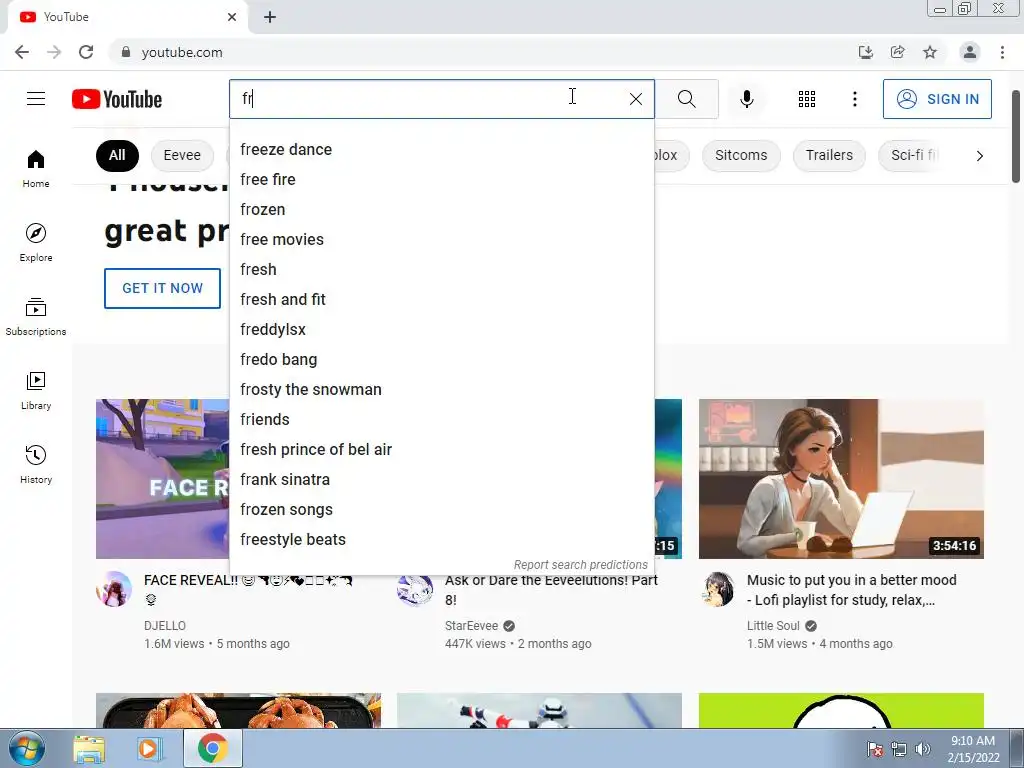Image resolution: width=1024 pixels, height=768 pixels.
Task: Open the Little Soul channel avatar
Action: point(718,588)
